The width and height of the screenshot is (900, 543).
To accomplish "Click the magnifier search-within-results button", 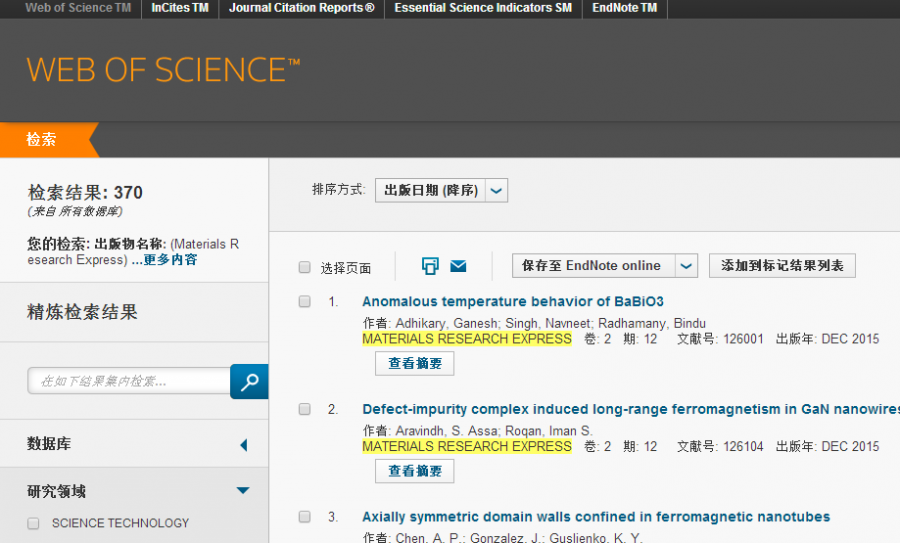I will click(249, 382).
